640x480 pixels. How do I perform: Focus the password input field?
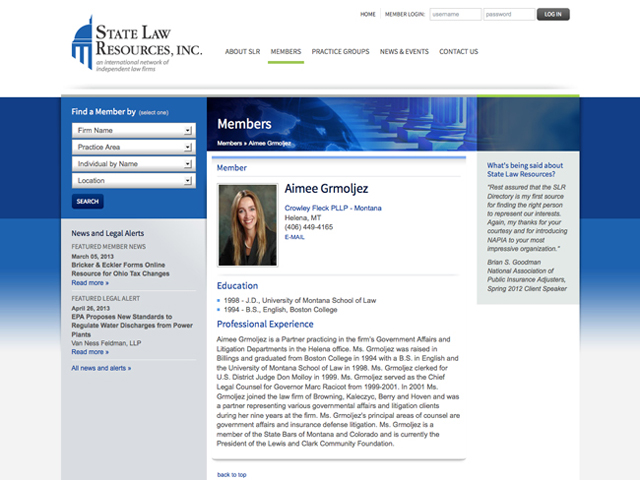(509, 14)
